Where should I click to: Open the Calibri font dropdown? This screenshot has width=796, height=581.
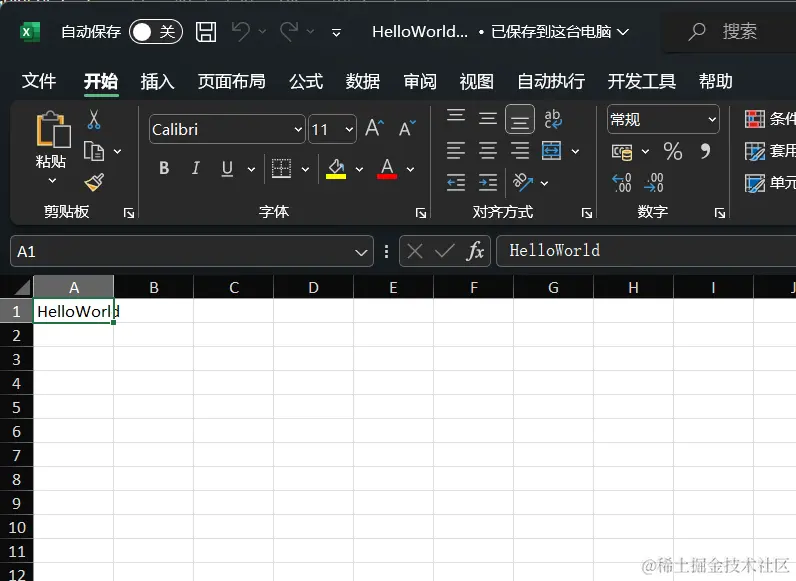(298, 129)
